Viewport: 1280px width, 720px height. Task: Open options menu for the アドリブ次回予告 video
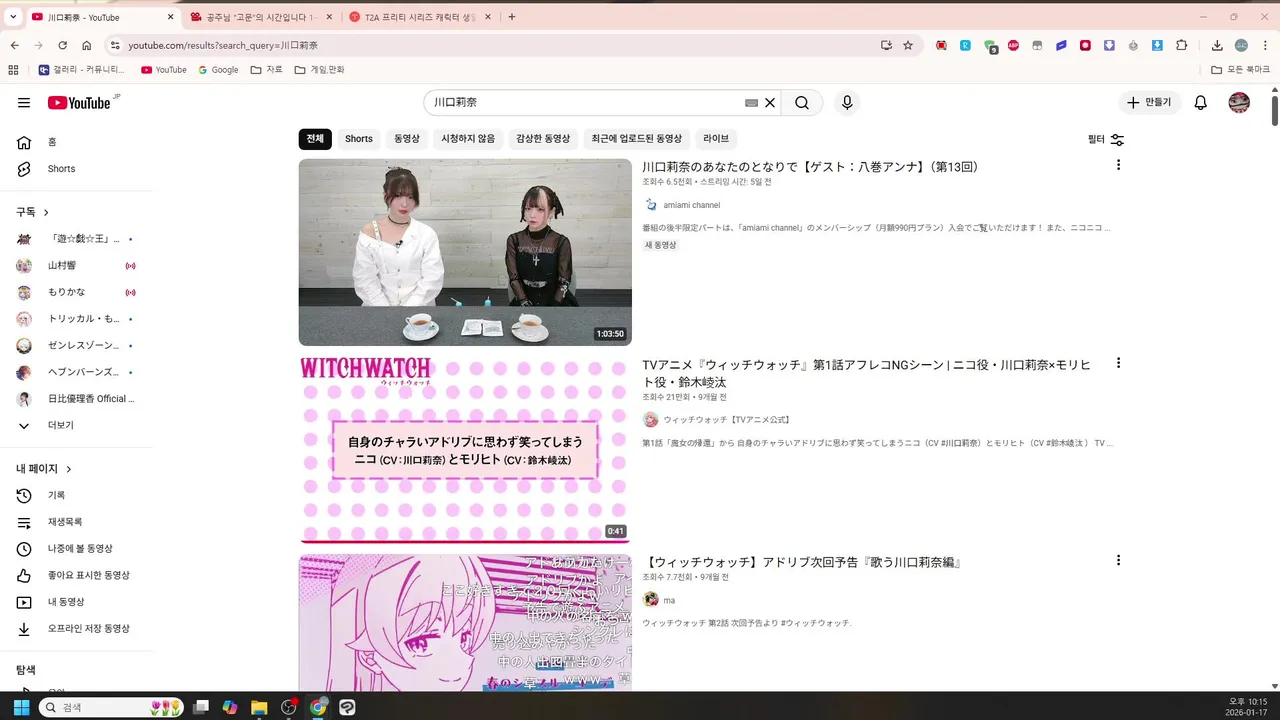point(1118,561)
